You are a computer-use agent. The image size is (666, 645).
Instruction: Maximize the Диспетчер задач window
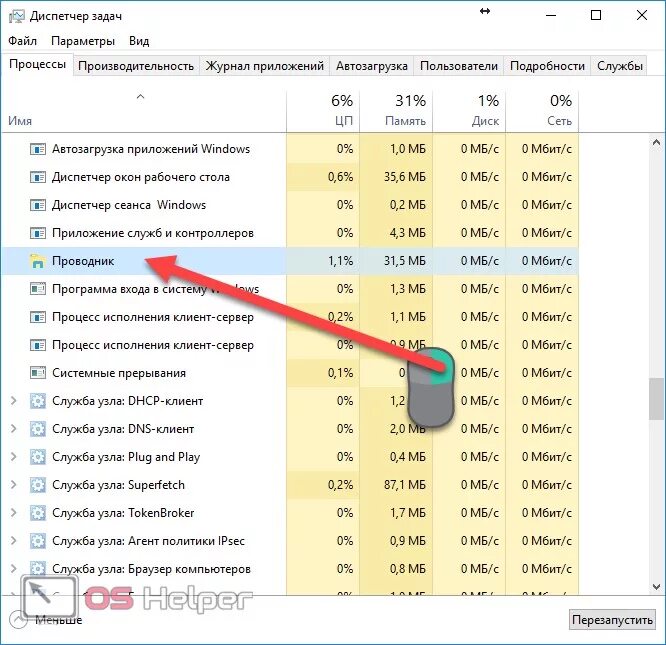pos(596,16)
